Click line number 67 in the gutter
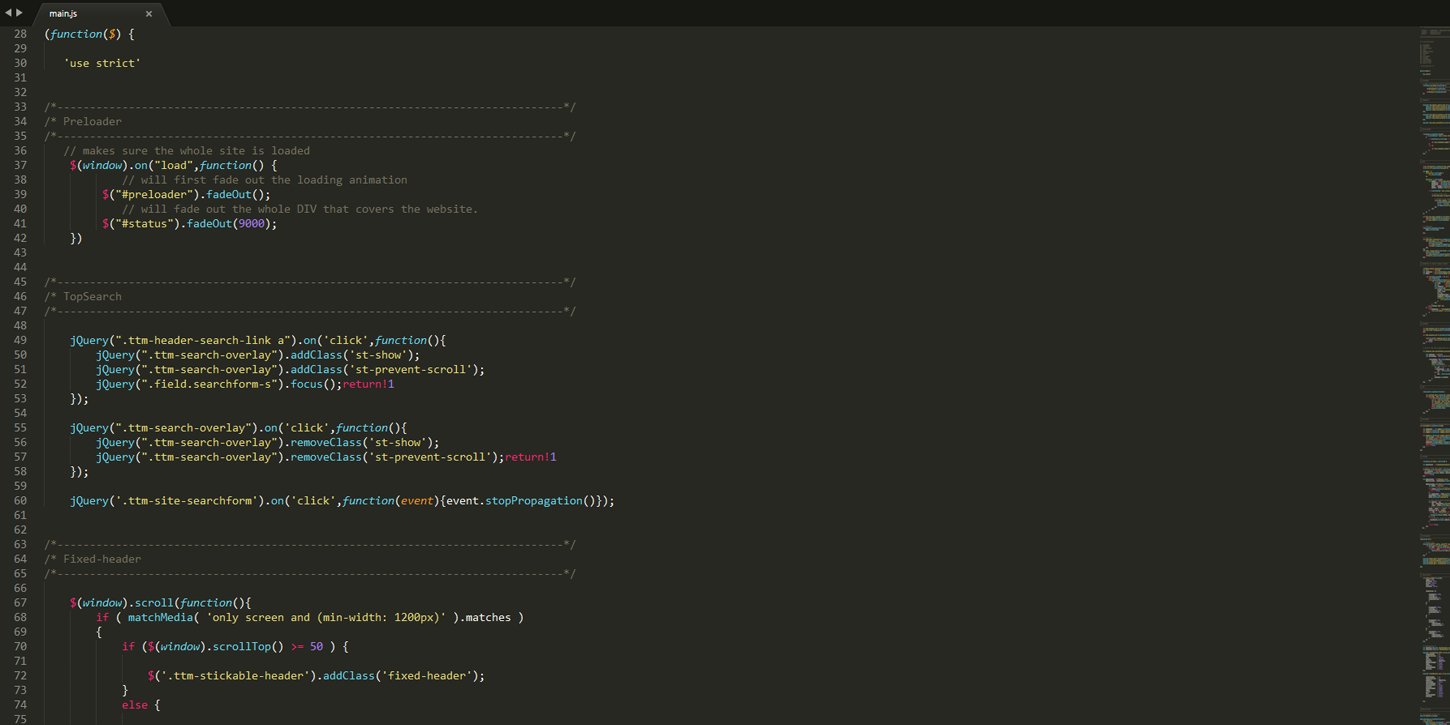The height and width of the screenshot is (725, 1450). point(20,603)
